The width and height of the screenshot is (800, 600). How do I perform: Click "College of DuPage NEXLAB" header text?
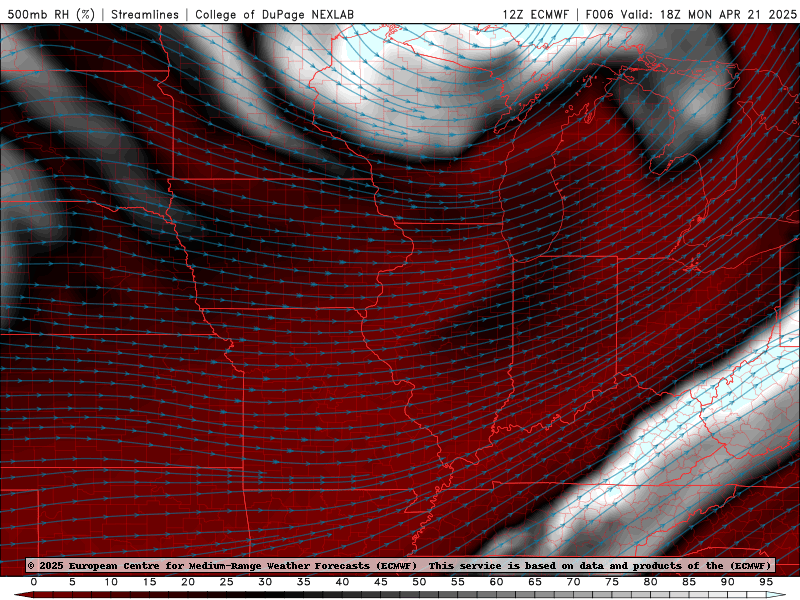pos(274,14)
